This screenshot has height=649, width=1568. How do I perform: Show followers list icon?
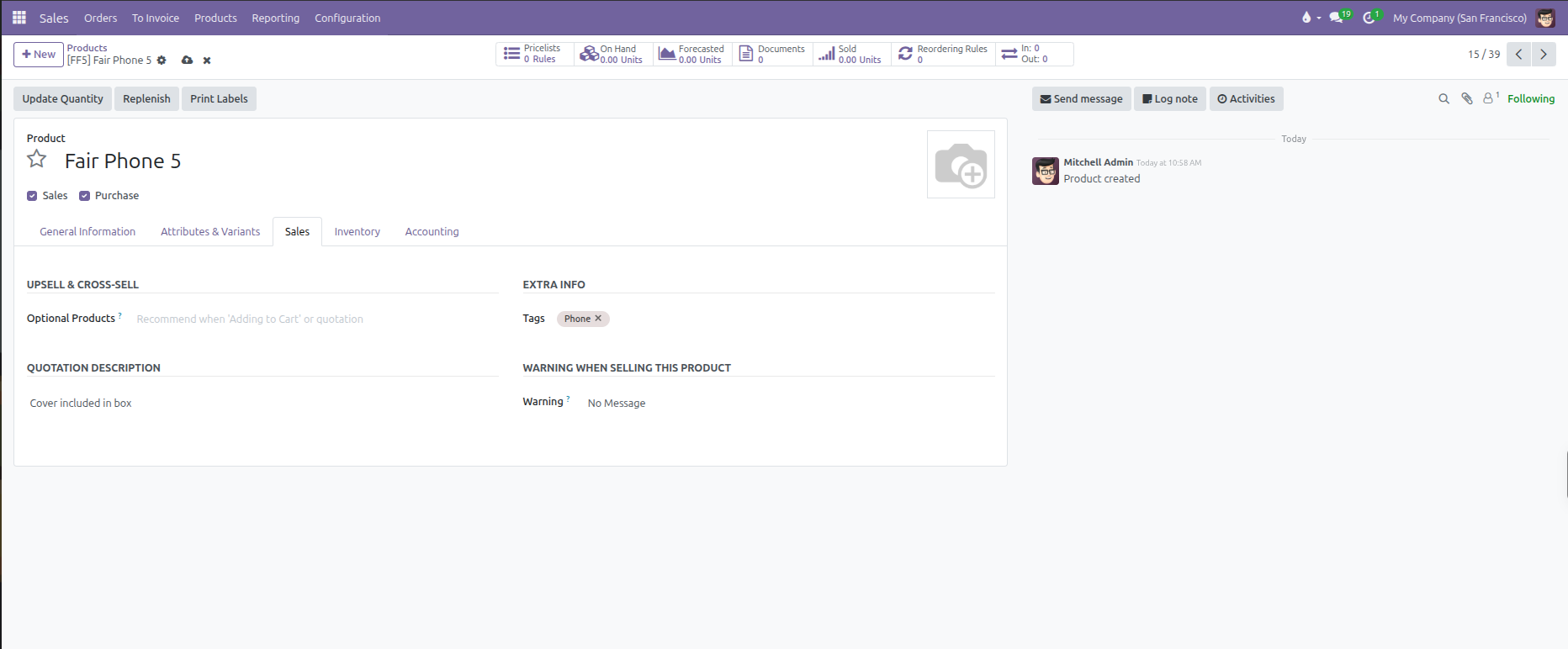coord(1491,98)
